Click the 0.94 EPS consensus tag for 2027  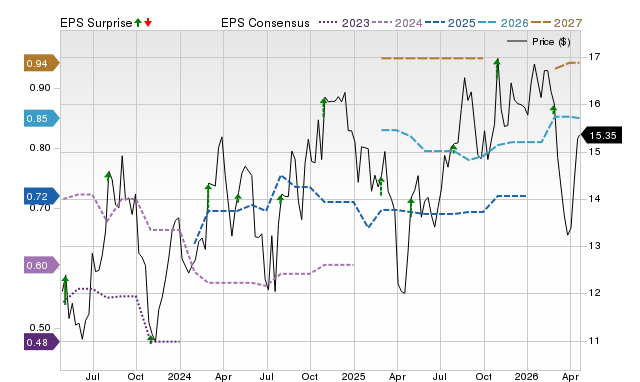coord(41,63)
